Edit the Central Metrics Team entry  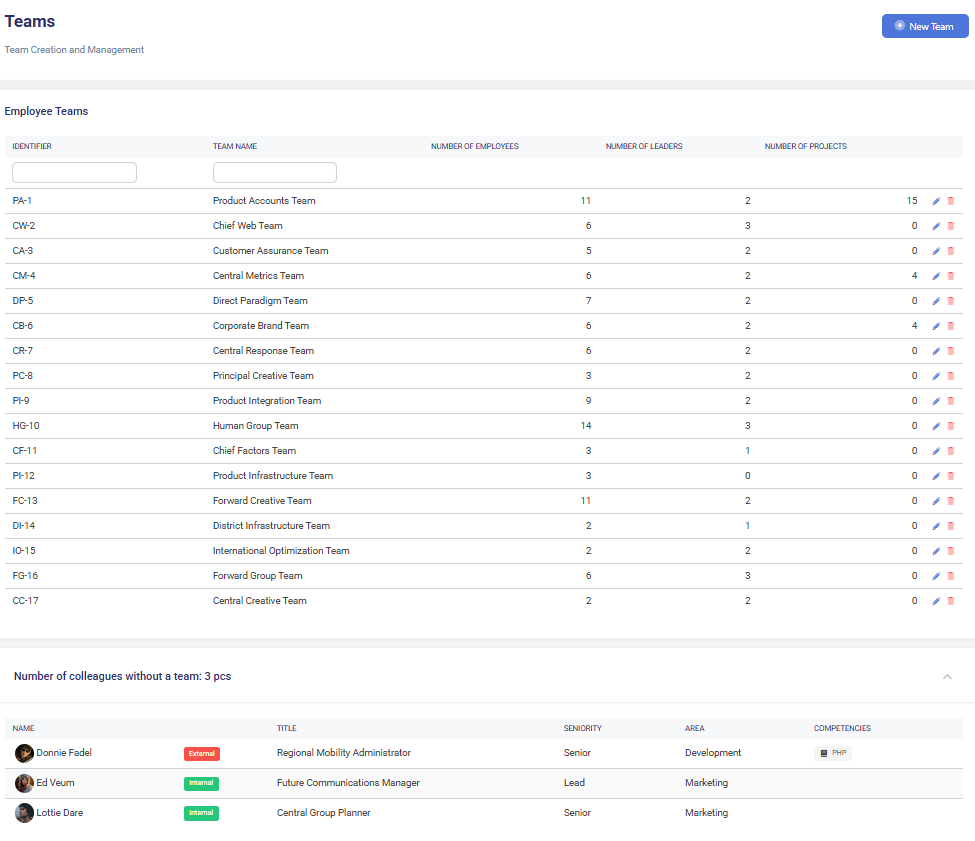click(x=936, y=276)
